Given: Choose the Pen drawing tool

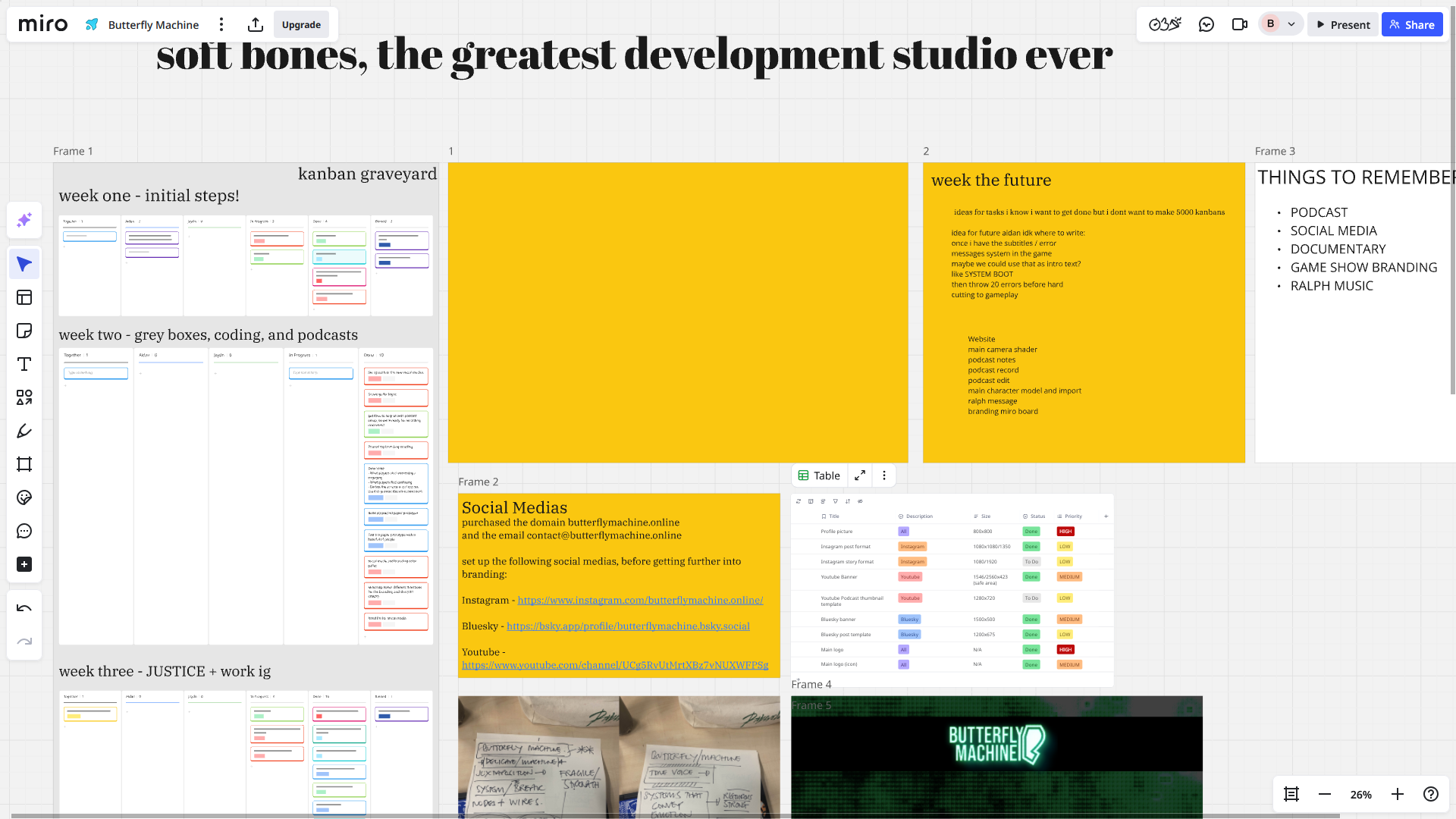Looking at the screenshot, I should click(x=24, y=431).
